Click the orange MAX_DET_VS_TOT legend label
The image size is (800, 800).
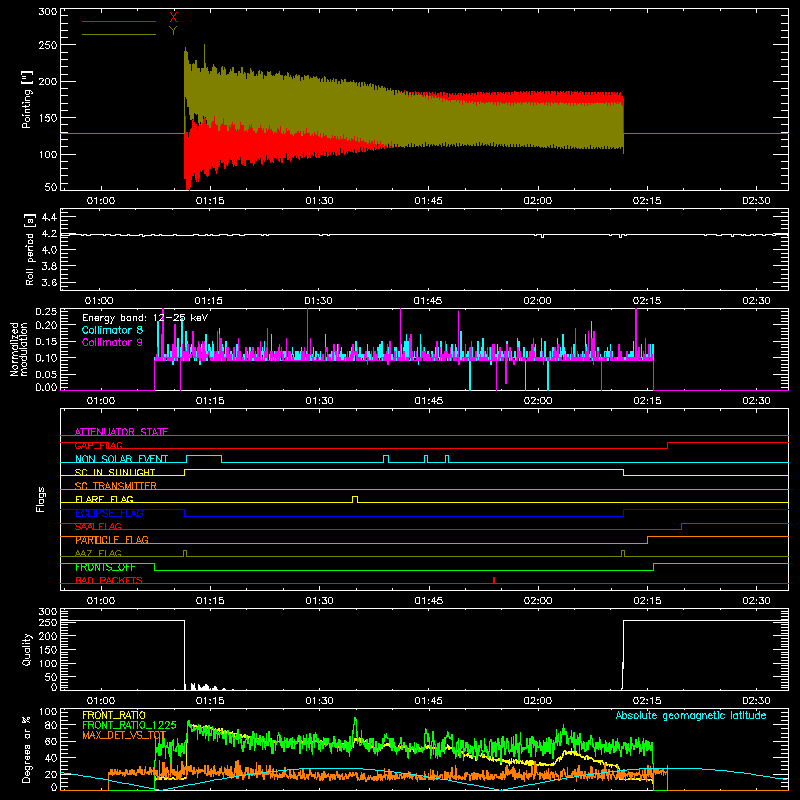tap(123, 735)
